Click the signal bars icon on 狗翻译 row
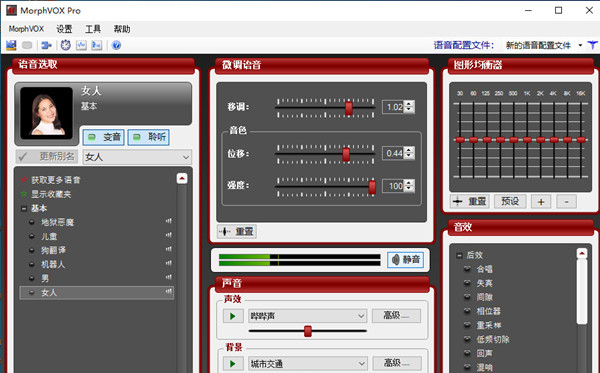The height and width of the screenshot is (373, 600). coord(168,249)
